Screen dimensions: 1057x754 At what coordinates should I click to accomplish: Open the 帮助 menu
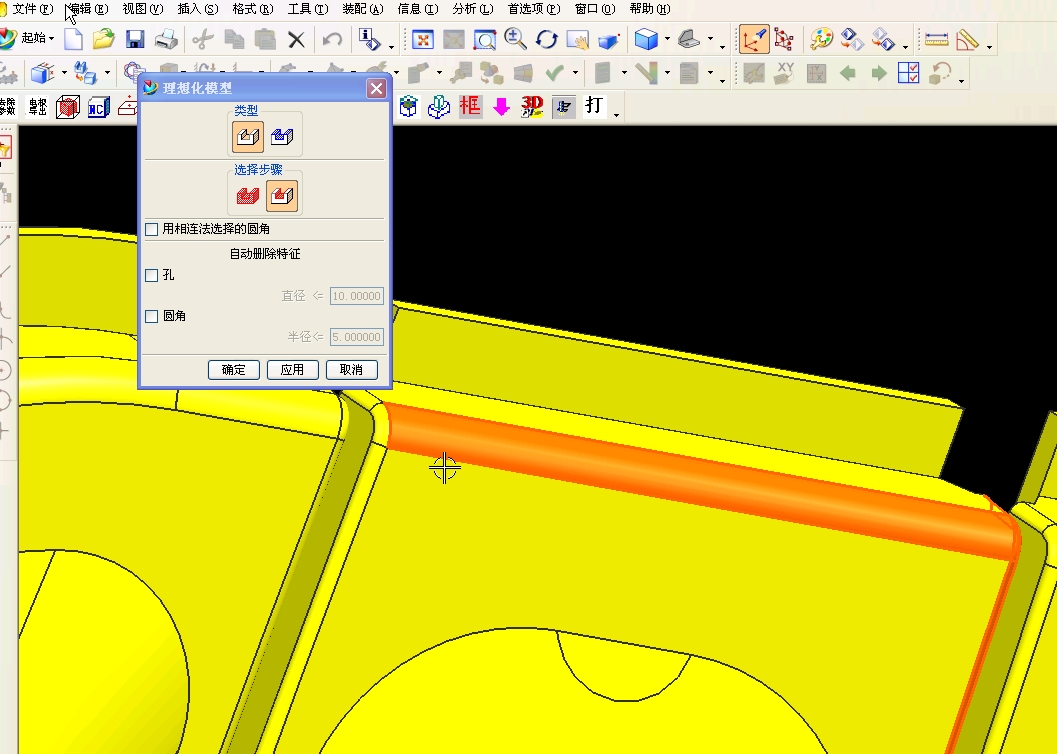click(650, 9)
